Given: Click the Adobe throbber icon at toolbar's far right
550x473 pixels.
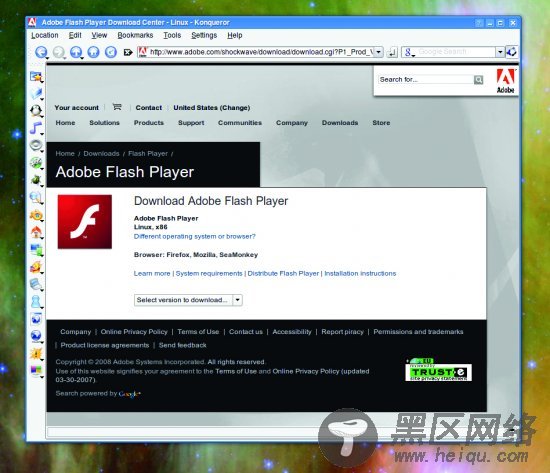Looking at the screenshot, I should (x=512, y=52).
